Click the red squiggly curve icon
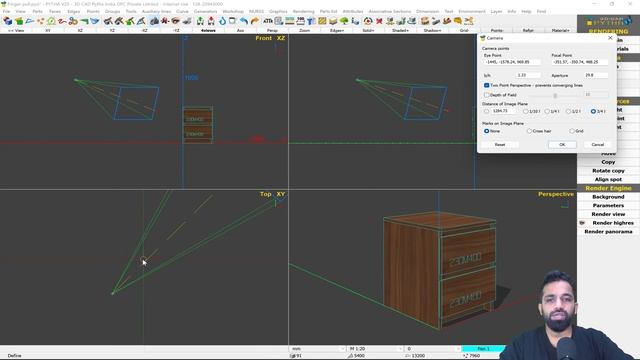 click(62, 21)
